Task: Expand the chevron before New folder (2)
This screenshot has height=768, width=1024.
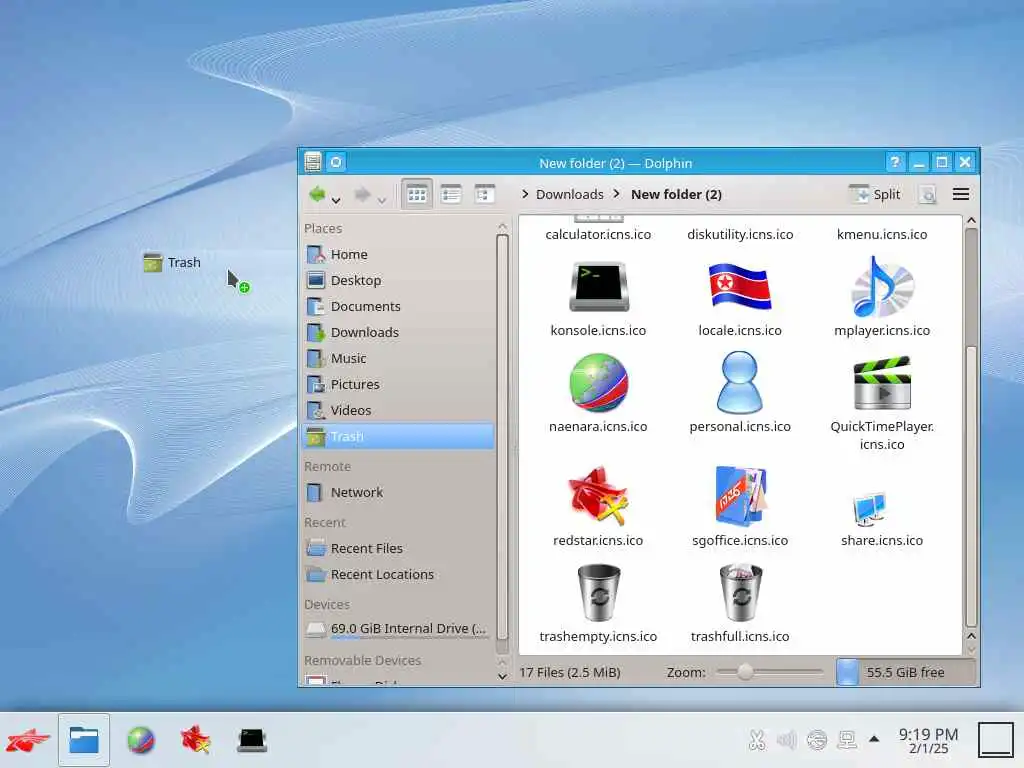Action: pos(616,194)
